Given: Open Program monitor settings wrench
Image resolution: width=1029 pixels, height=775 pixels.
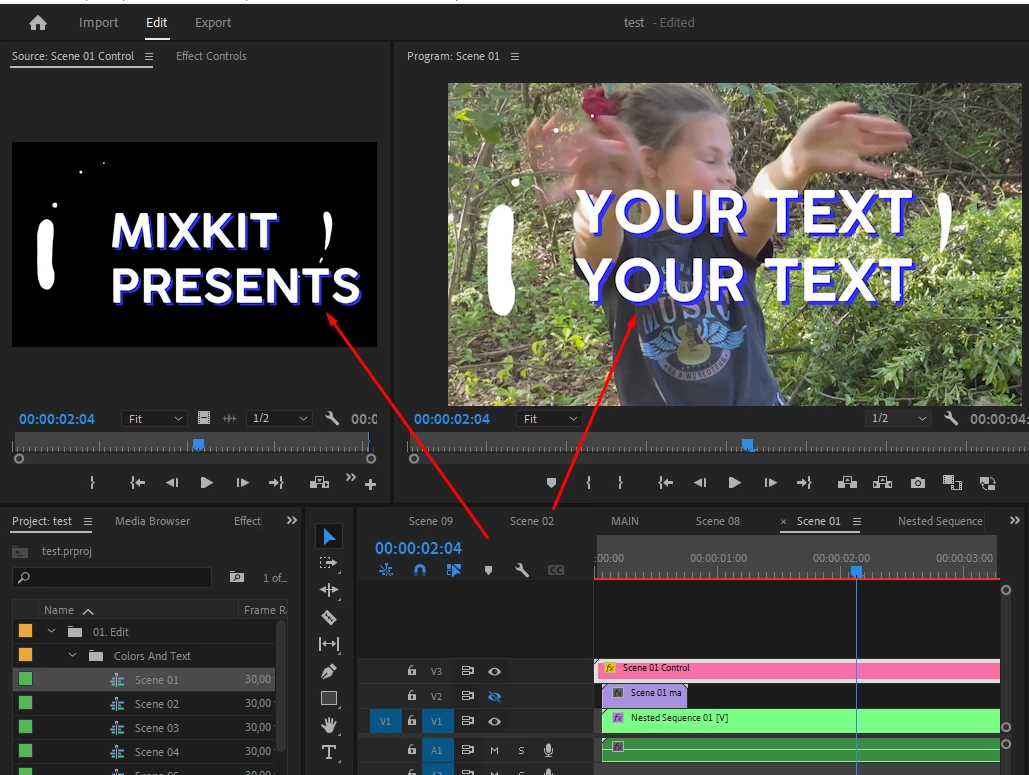Looking at the screenshot, I should tap(950, 418).
